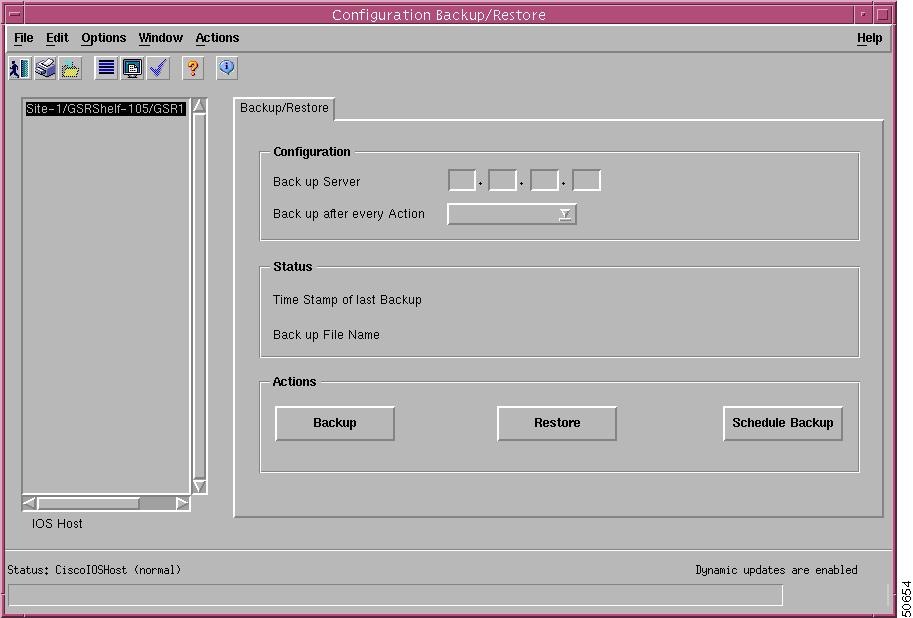Click second octet of Back up Server
The image size is (913, 618).
point(502,181)
